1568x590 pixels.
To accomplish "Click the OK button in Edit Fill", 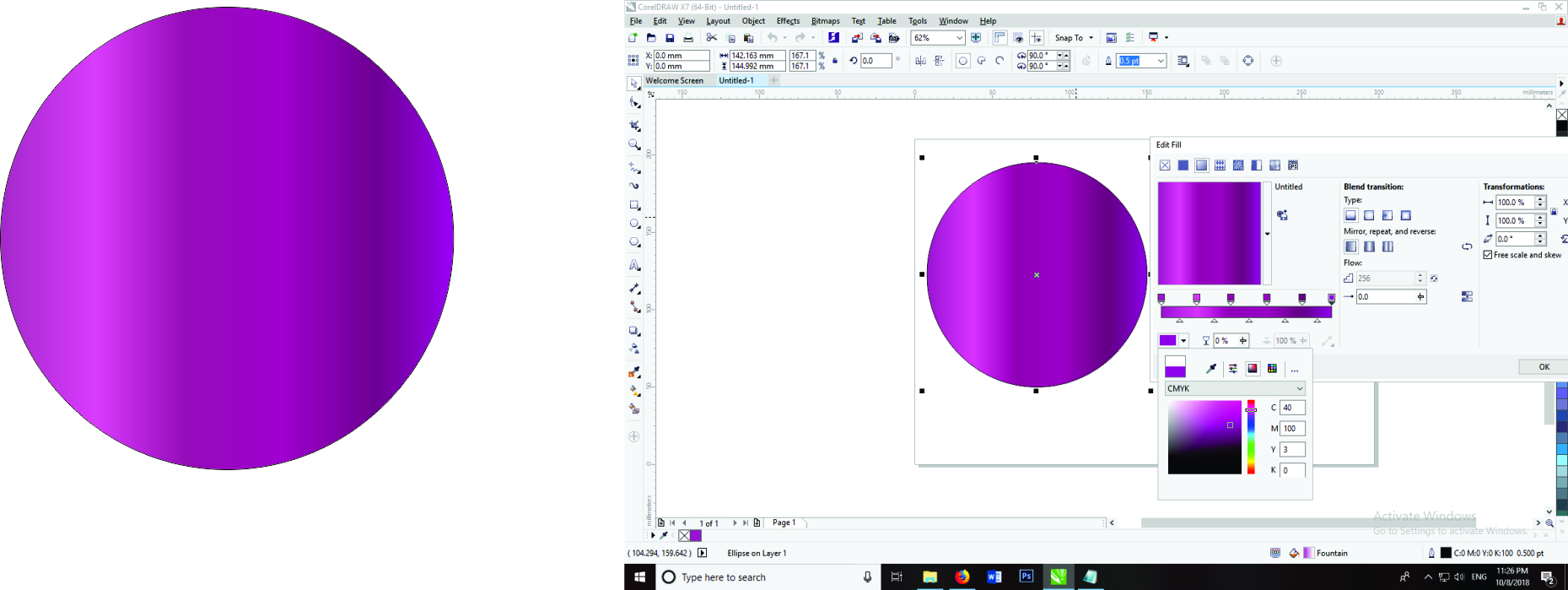I will pos(1544,366).
